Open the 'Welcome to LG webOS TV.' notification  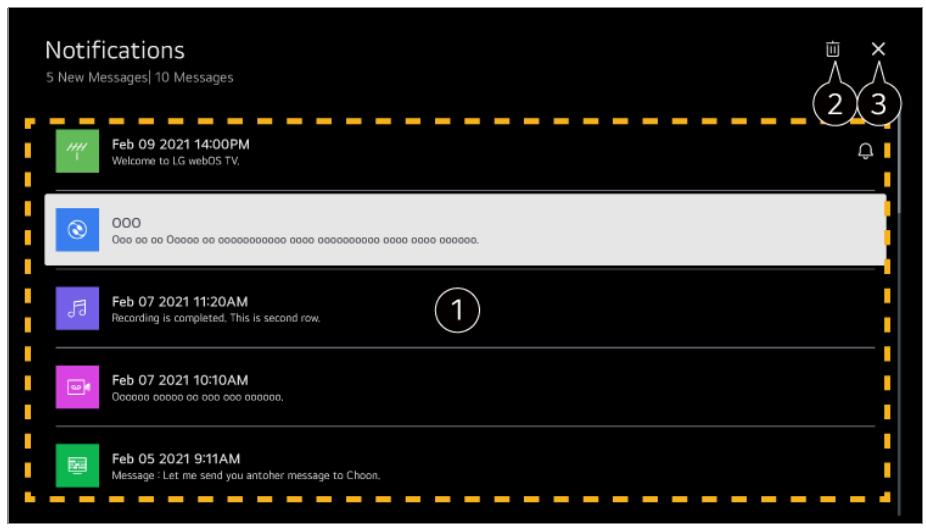tap(465, 152)
